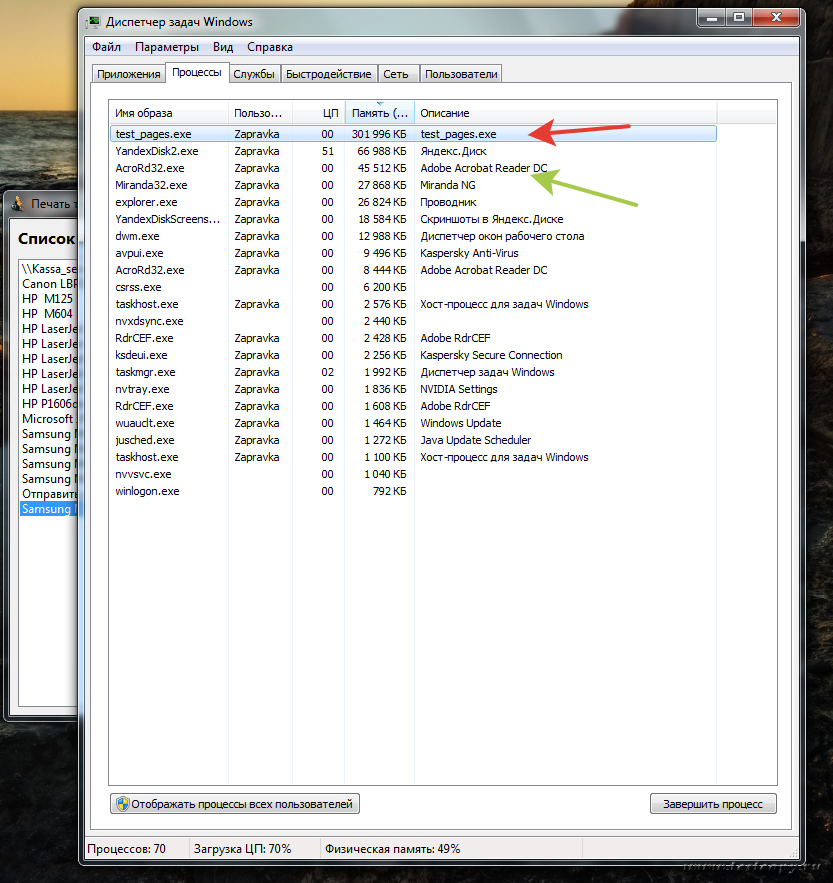Open the Справка menu

(270, 47)
